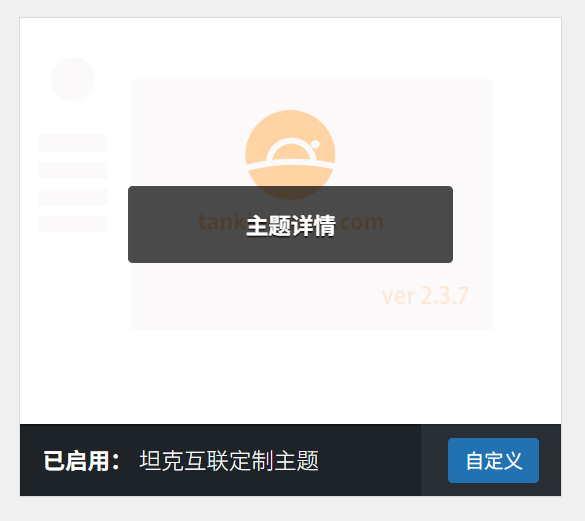This screenshot has height=521, width=585.
Task: Select the first gray sidebar placeholder bar
Action: tap(73, 143)
